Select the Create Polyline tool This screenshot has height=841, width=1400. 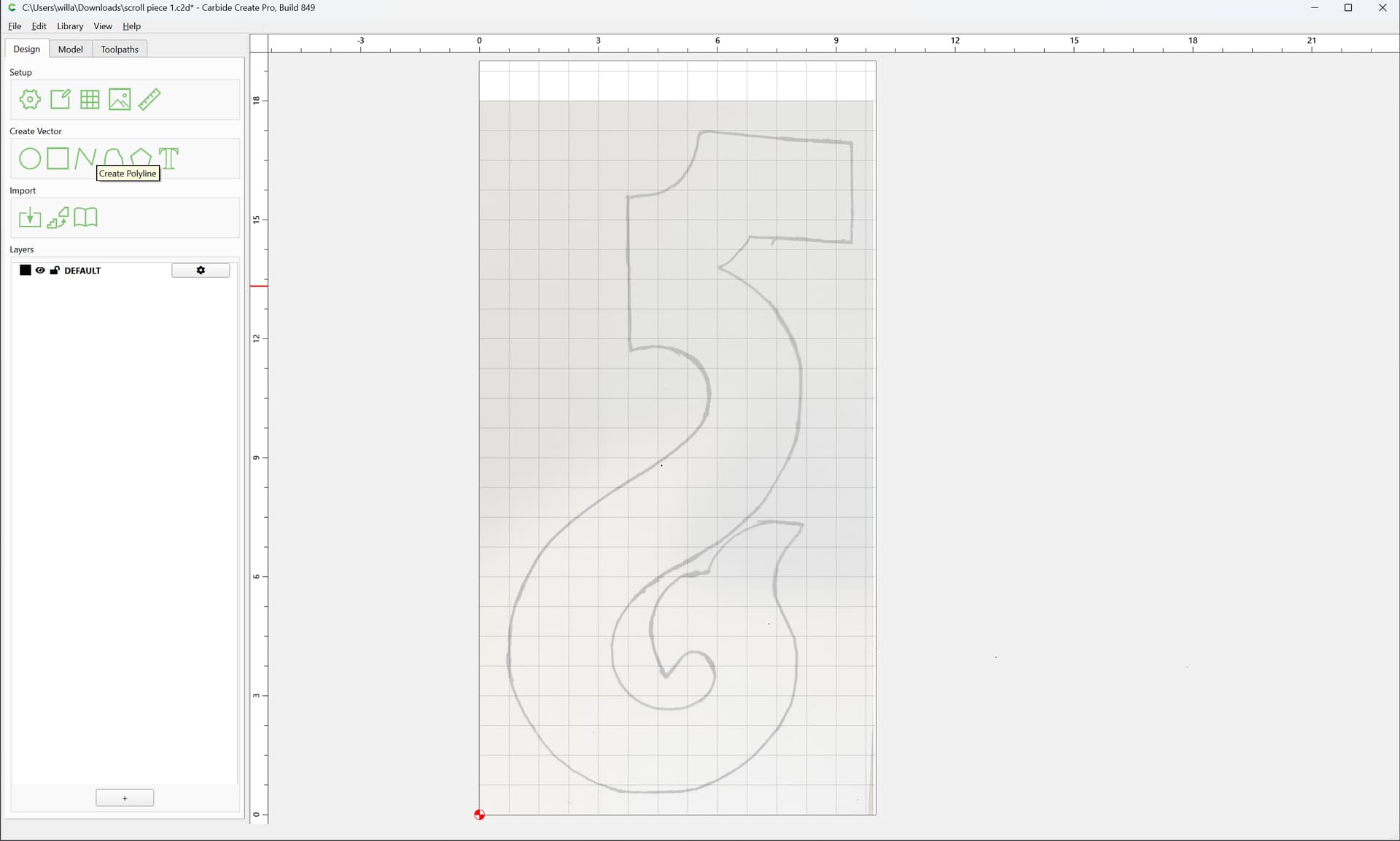pos(85,158)
